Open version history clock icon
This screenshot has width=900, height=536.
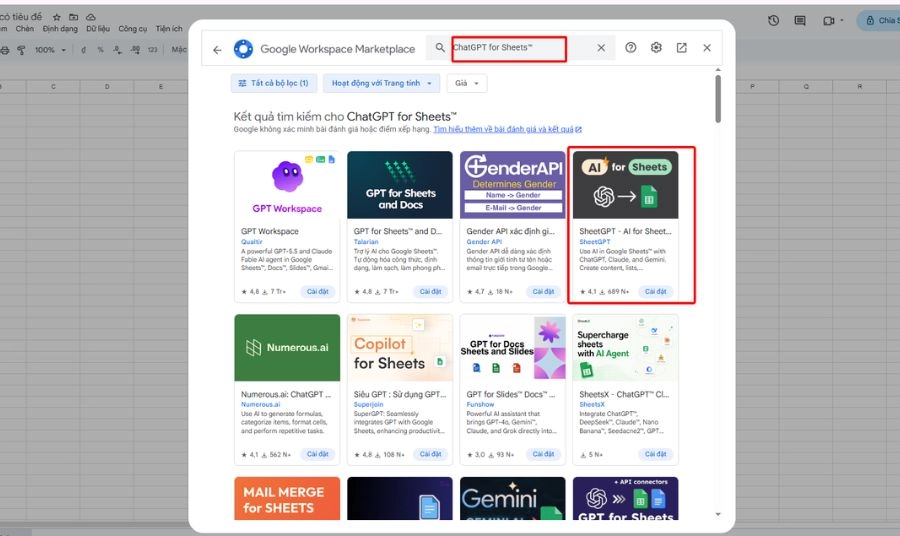coord(774,21)
